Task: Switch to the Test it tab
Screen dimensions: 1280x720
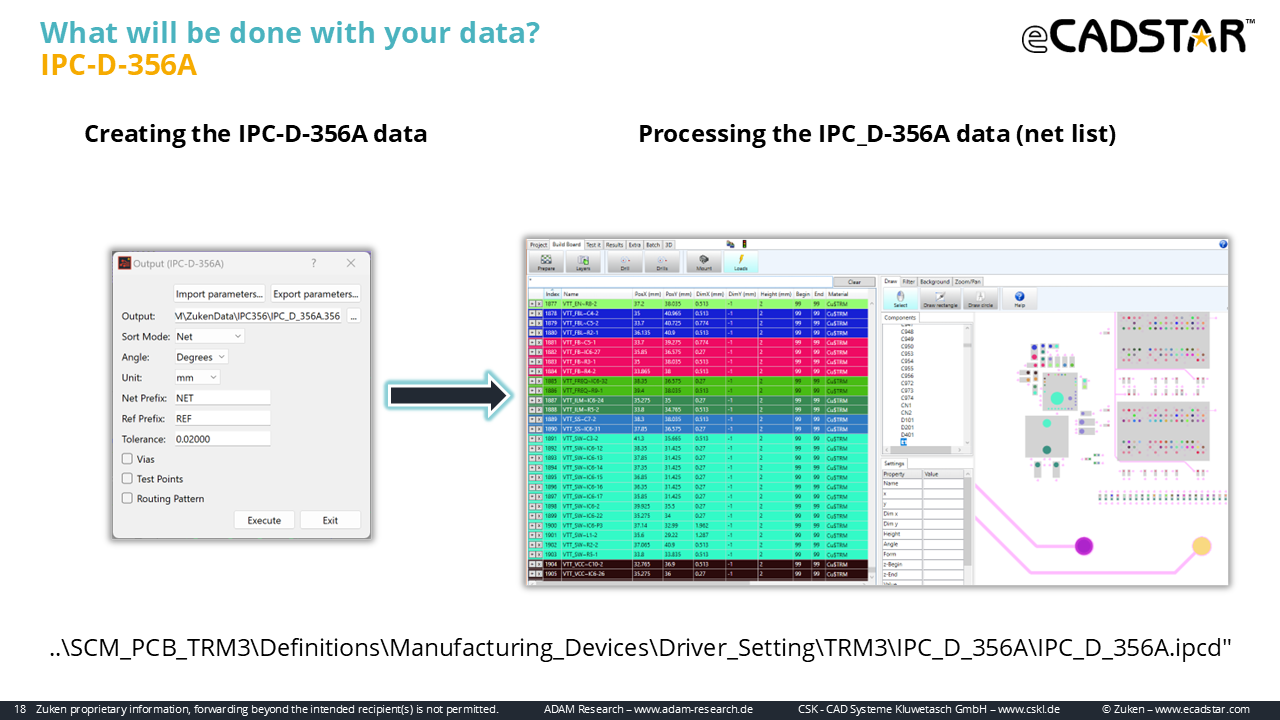Action: click(593, 244)
